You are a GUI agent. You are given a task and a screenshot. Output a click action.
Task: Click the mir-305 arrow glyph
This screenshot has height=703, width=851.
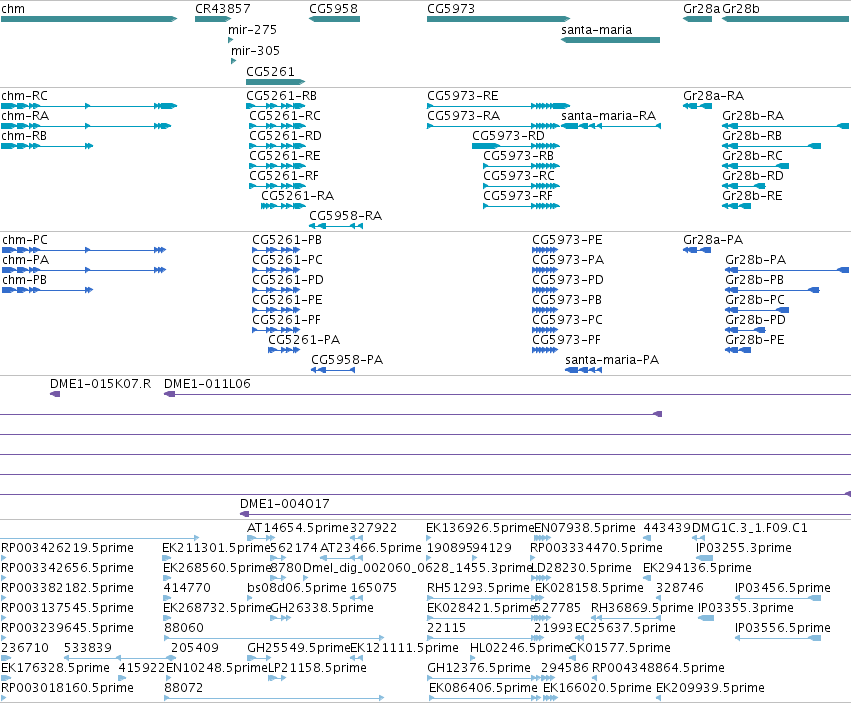pos(233,61)
